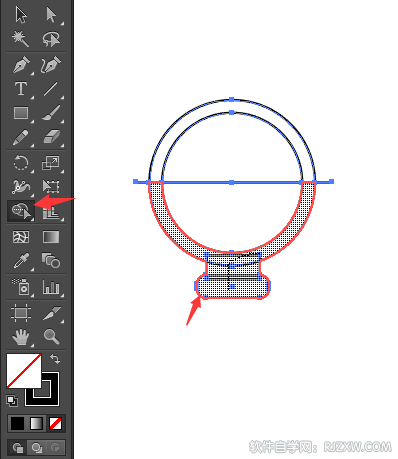This screenshot has width=398, height=459.
Task: Reset to default fill and stroke
Action: pos(12,401)
